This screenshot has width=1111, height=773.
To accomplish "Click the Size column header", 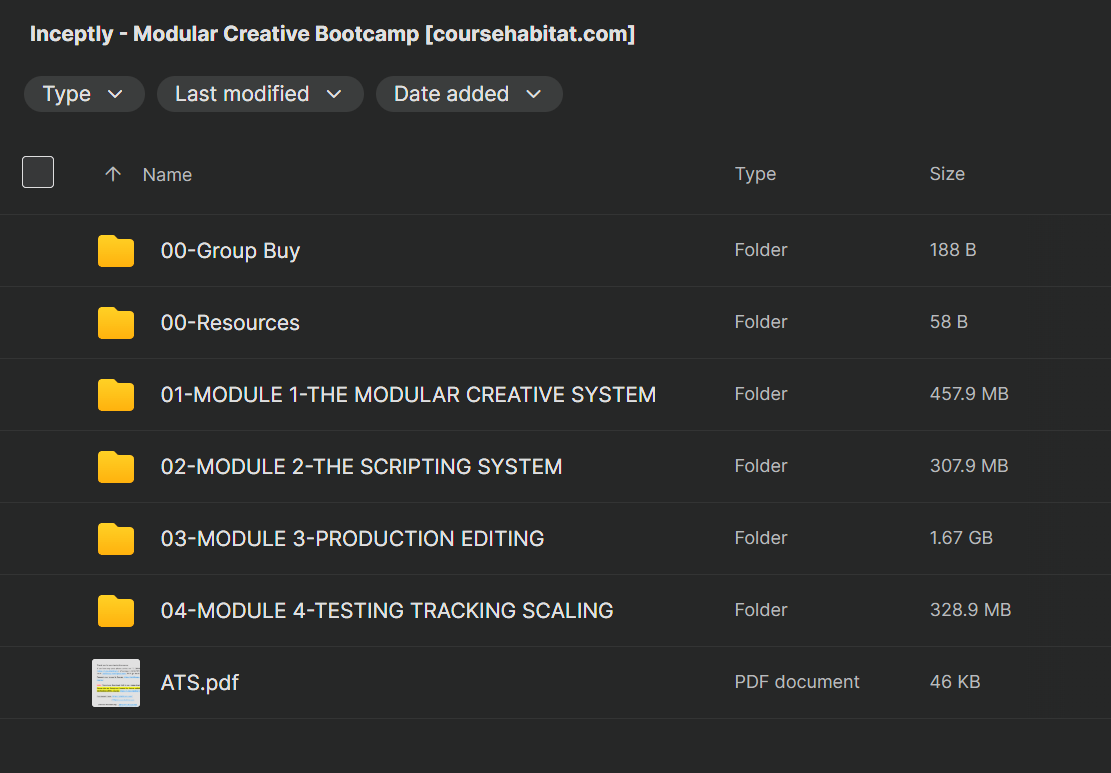I will pyautogui.click(x=946, y=174).
